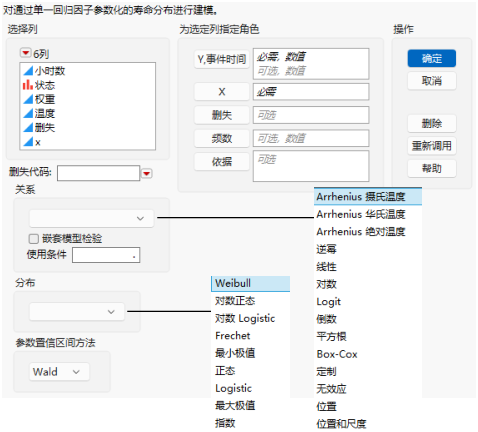Choose 定制 relationship
Viewport: 478px width, 432px height.
tap(368, 371)
